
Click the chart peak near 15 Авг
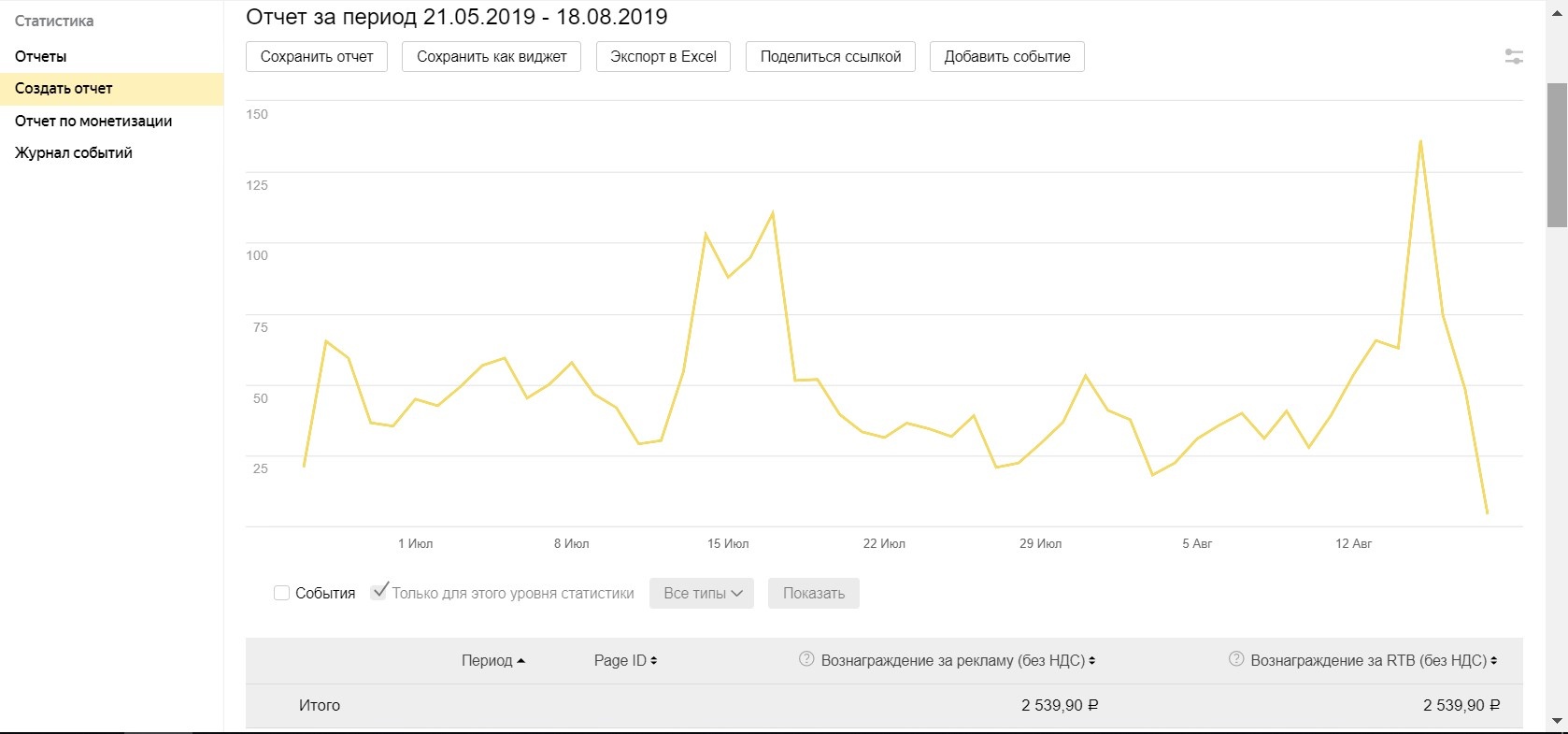[1420, 142]
